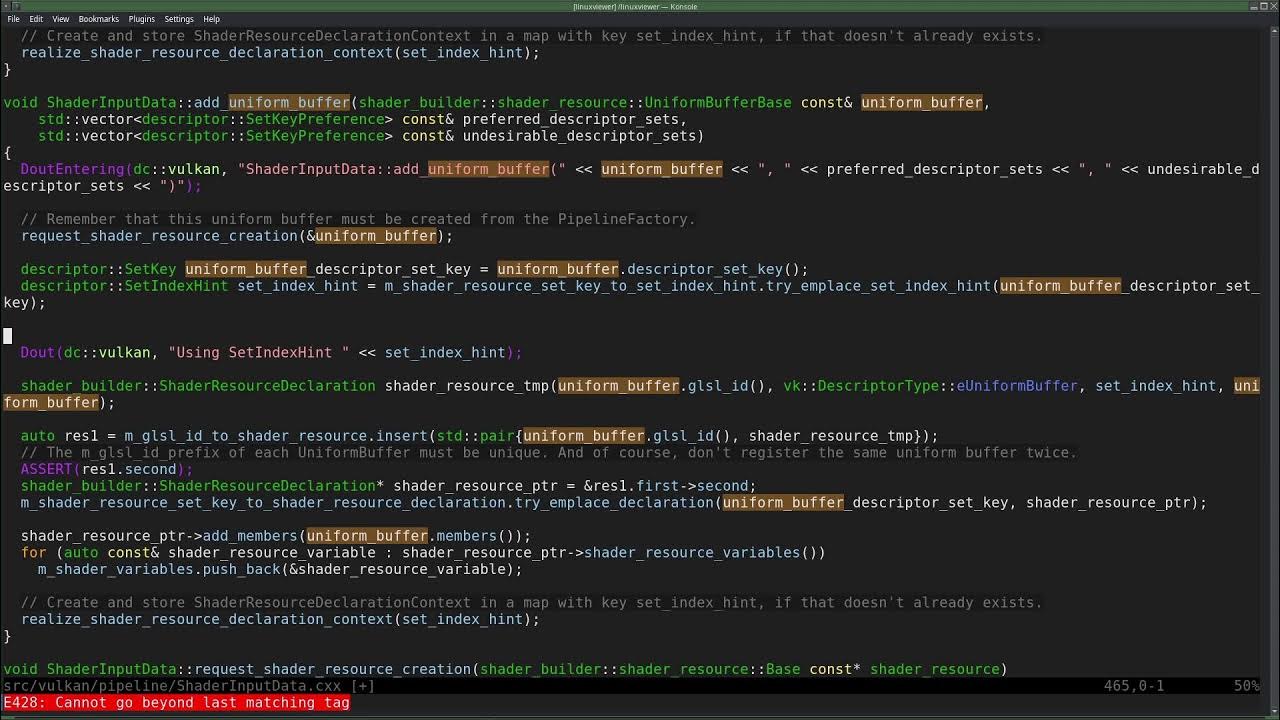
Task: Click 'UniformBufferBase' type name
Action: click(x=718, y=102)
